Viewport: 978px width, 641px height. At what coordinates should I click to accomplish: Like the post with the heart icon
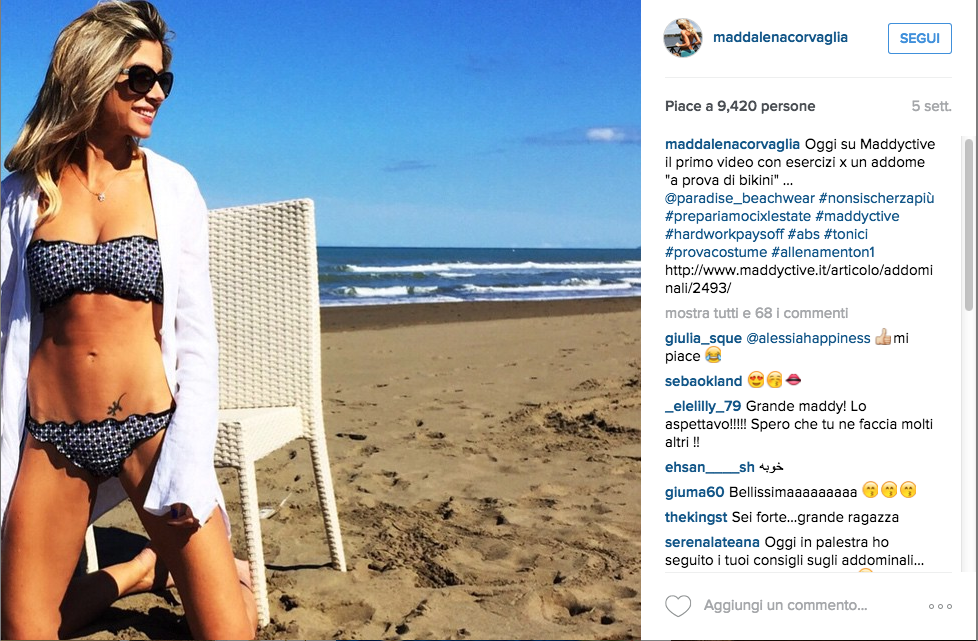tap(678, 605)
